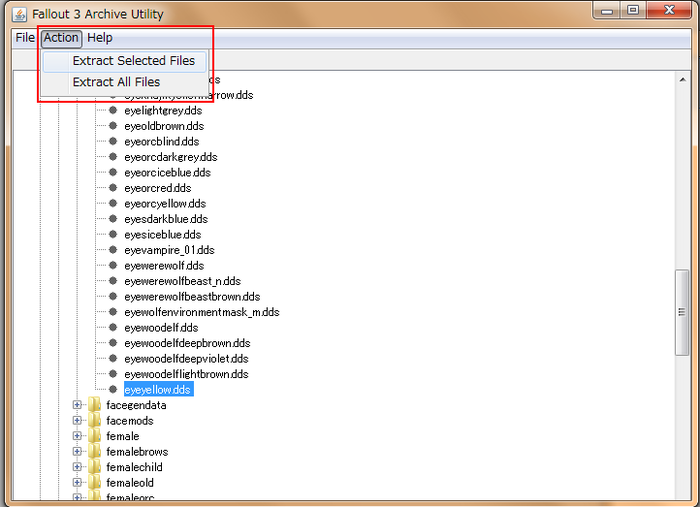
Task: Select the facemods folder icon
Action: 95,420
